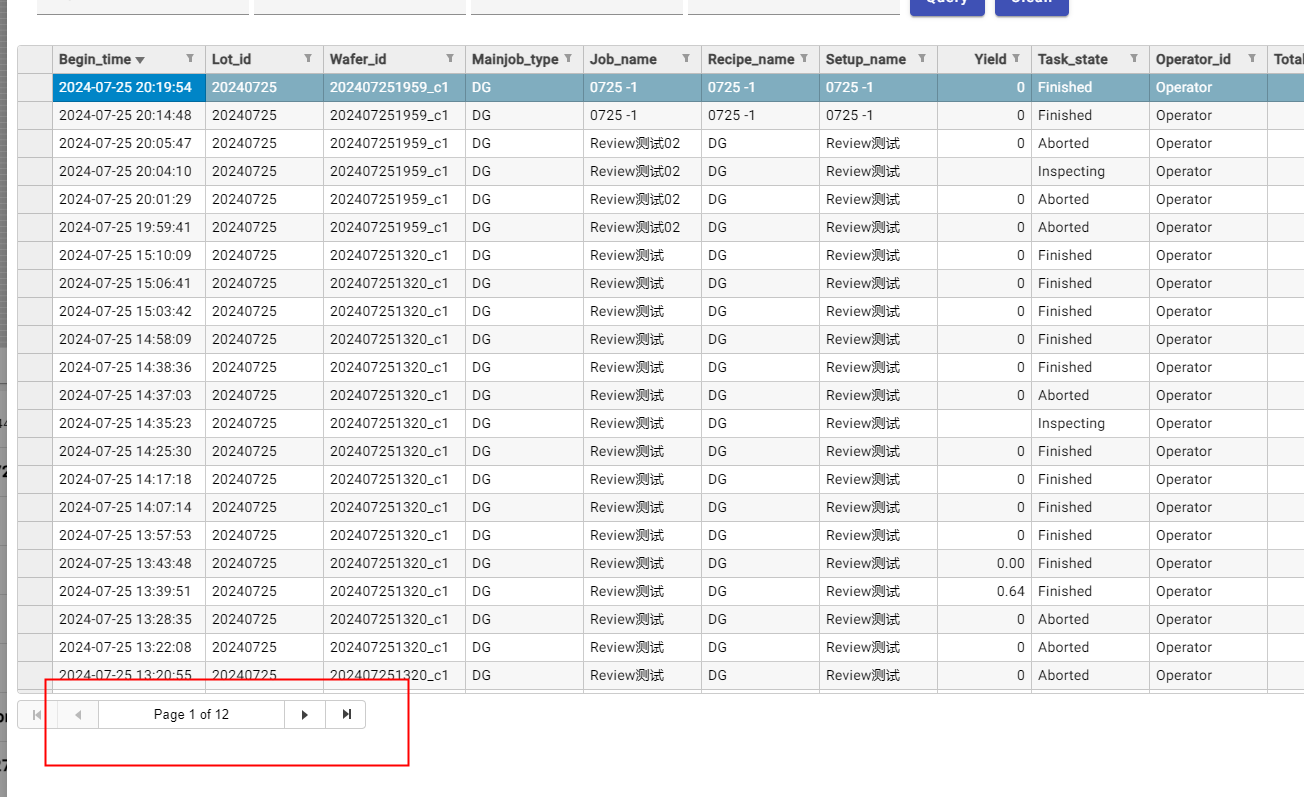Screen dimensions: 1304x797
Task: Select the cell '2024-07-25 15:10:09'
Action: point(129,255)
